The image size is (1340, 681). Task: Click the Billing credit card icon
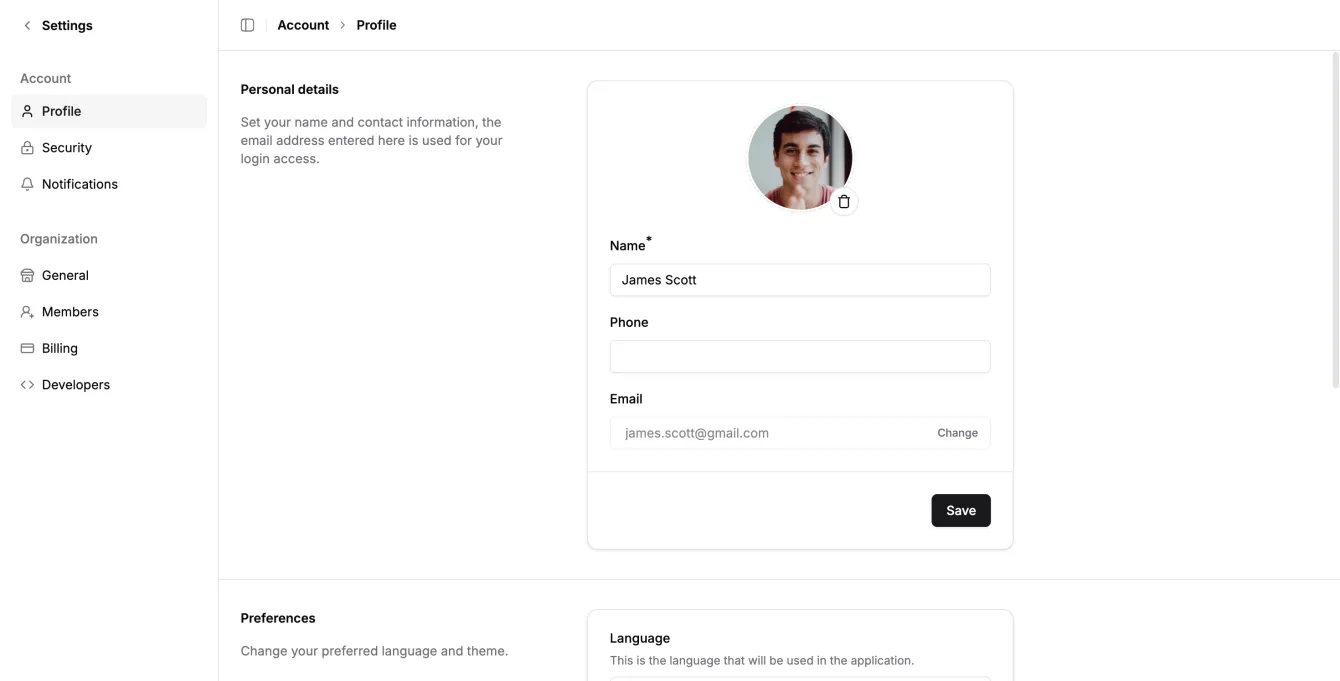coord(26,347)
